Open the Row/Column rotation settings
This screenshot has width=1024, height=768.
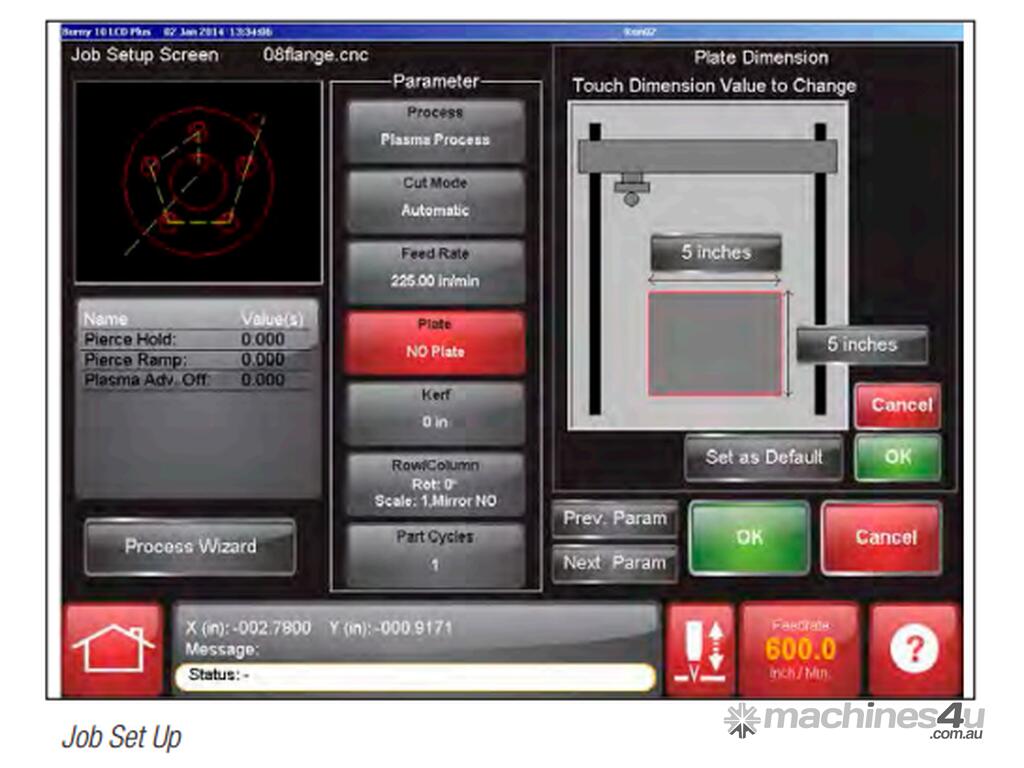(435, 483)
